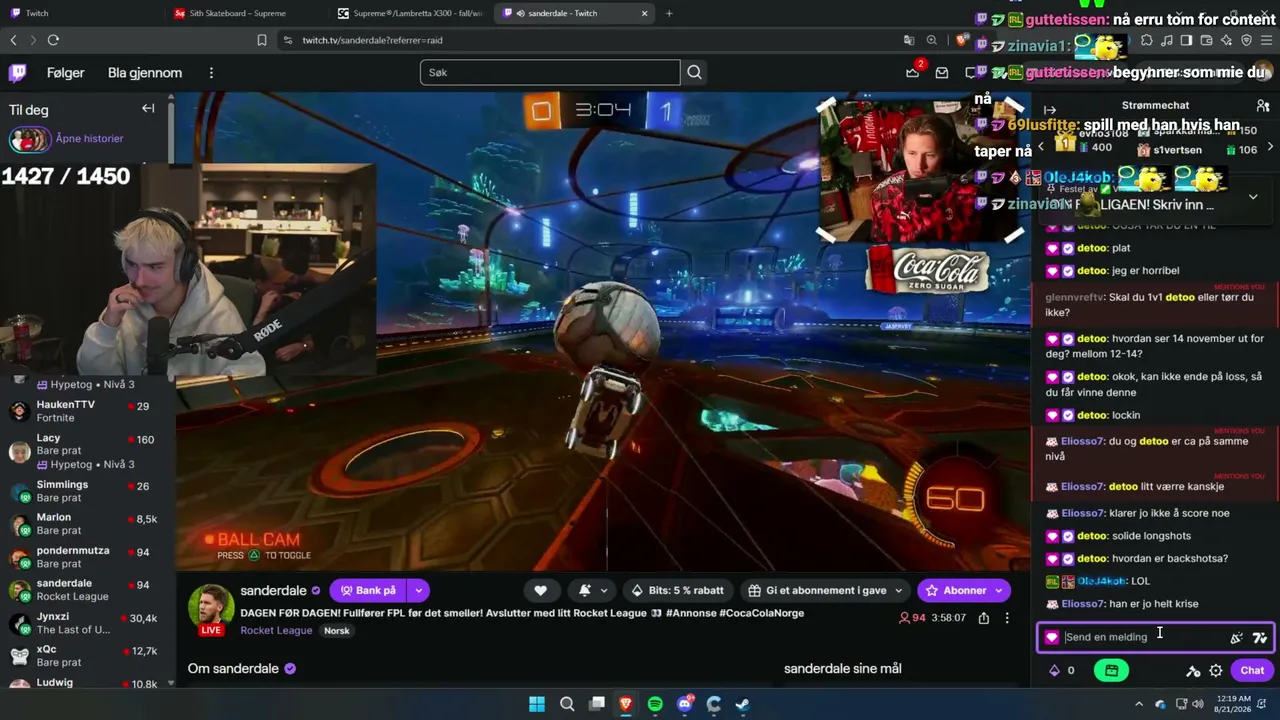Click the 'Norsk' tag
Screen dimensions: 1280x720
coord(337,631)
